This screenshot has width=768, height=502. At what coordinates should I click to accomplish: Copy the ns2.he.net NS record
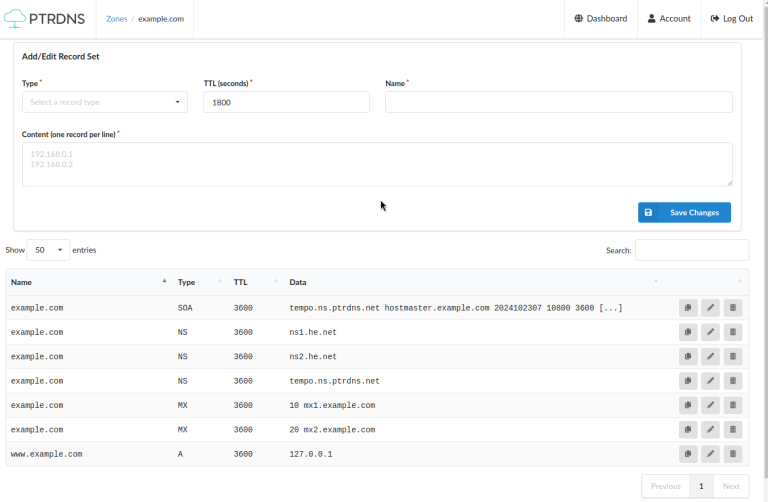click(x=688, y=357)
